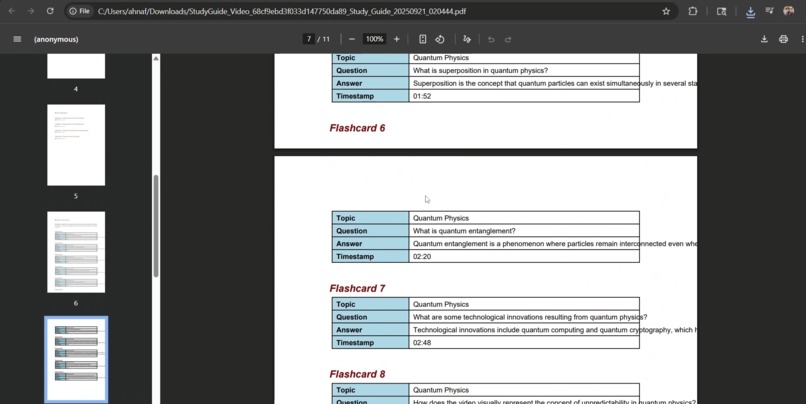Open the profile avatar
This screenshot has height=404, width=806.
[x=789, y=11]
